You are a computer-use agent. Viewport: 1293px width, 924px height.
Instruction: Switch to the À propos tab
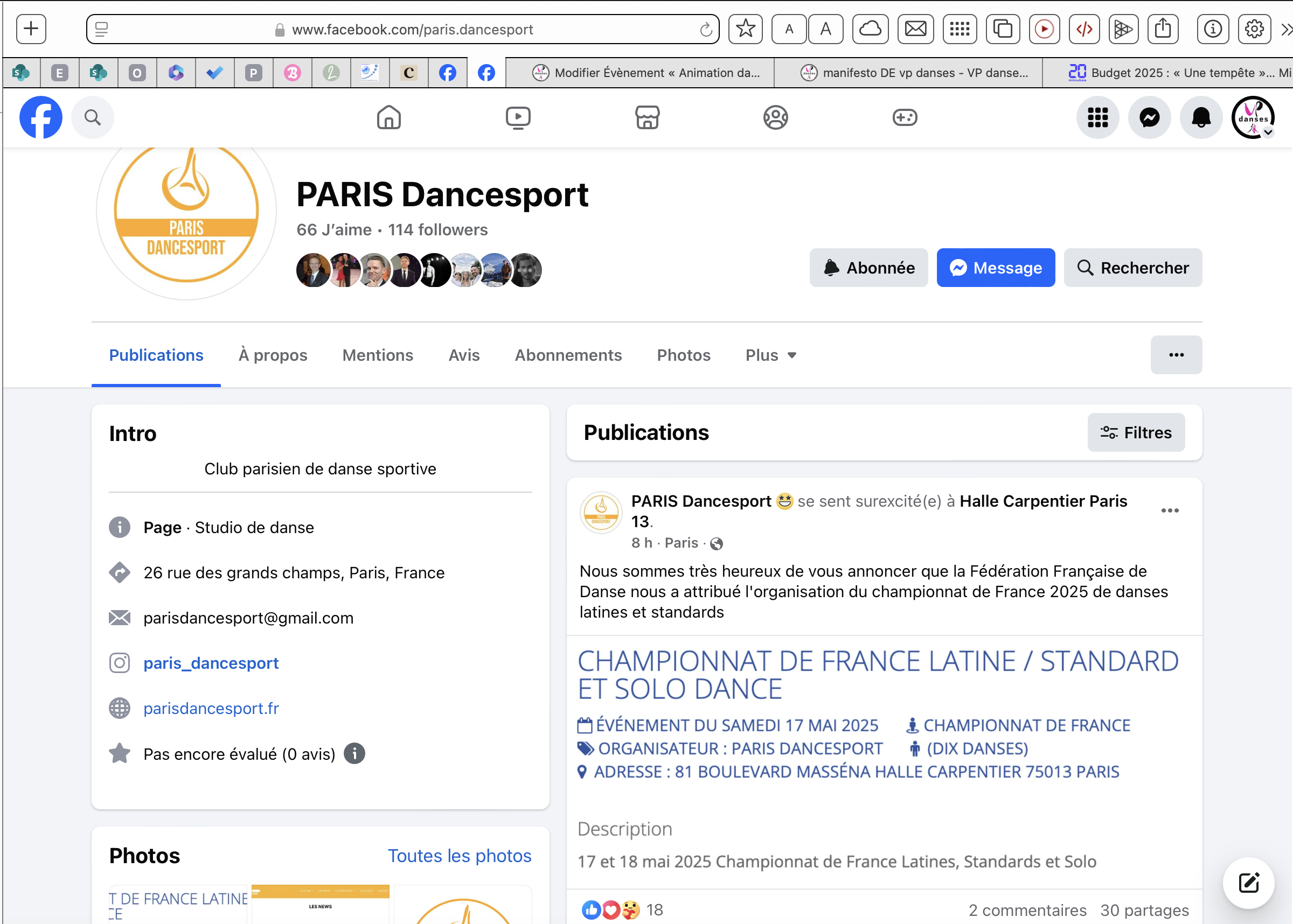click(273, 355)
